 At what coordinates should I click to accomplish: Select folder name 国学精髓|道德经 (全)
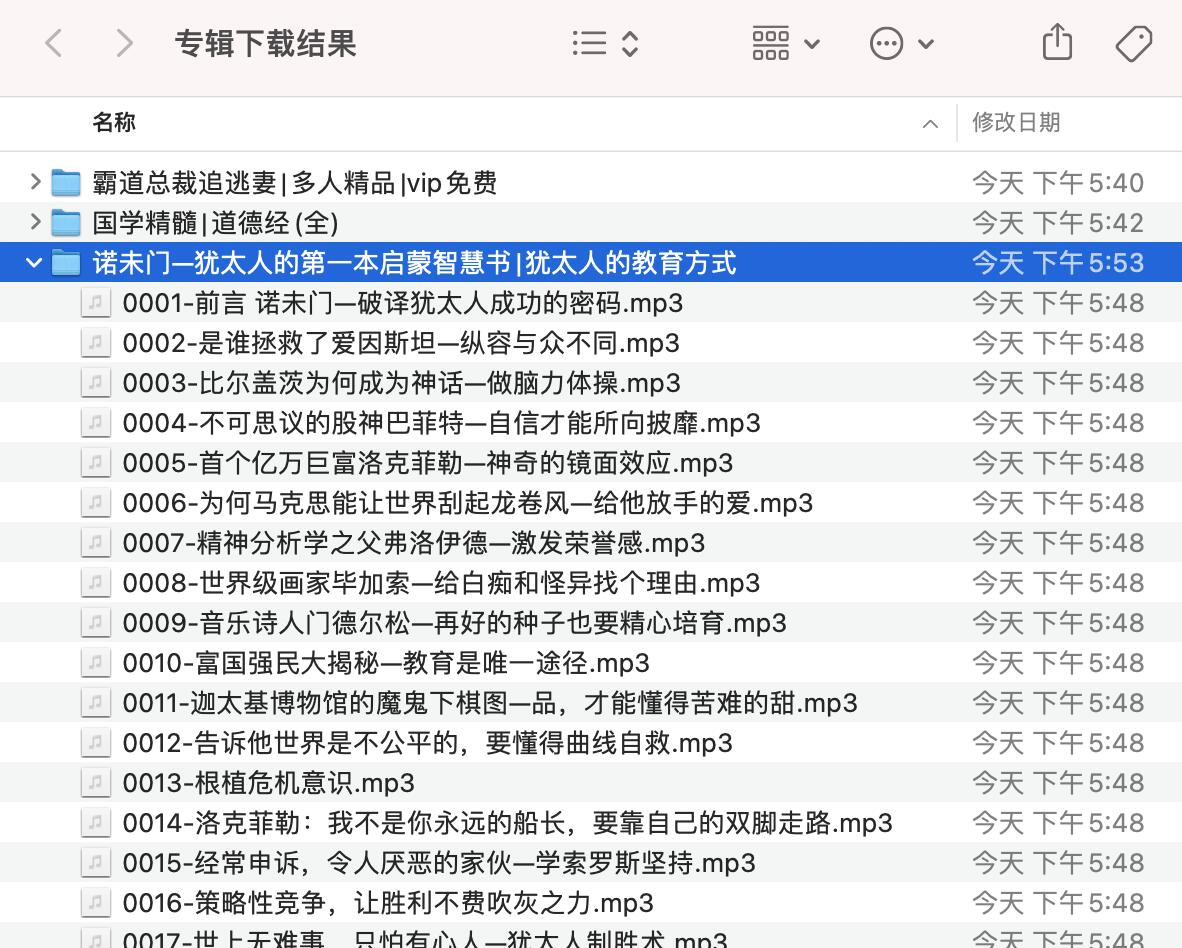215,222
